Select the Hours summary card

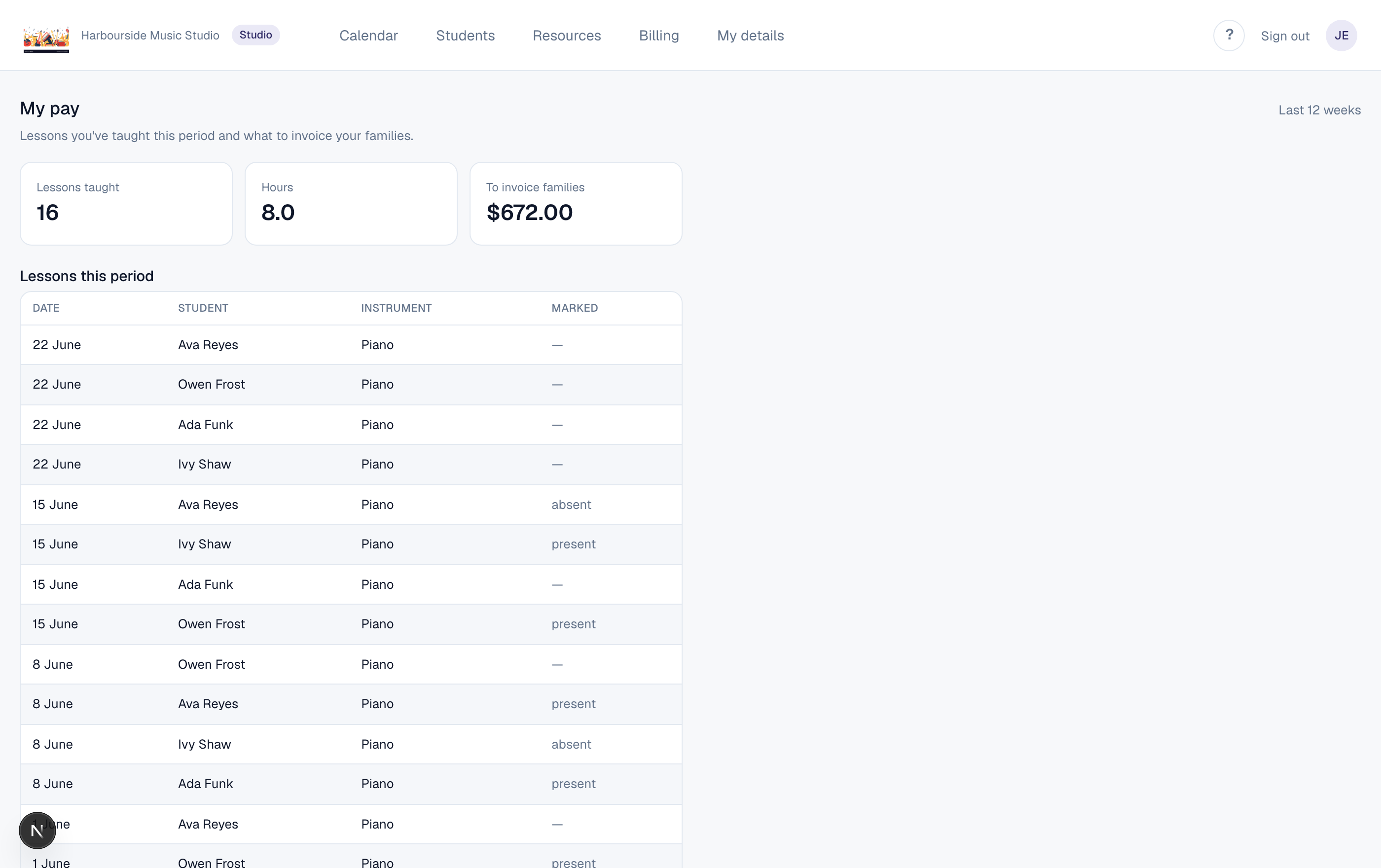click(x=351, y=204)
